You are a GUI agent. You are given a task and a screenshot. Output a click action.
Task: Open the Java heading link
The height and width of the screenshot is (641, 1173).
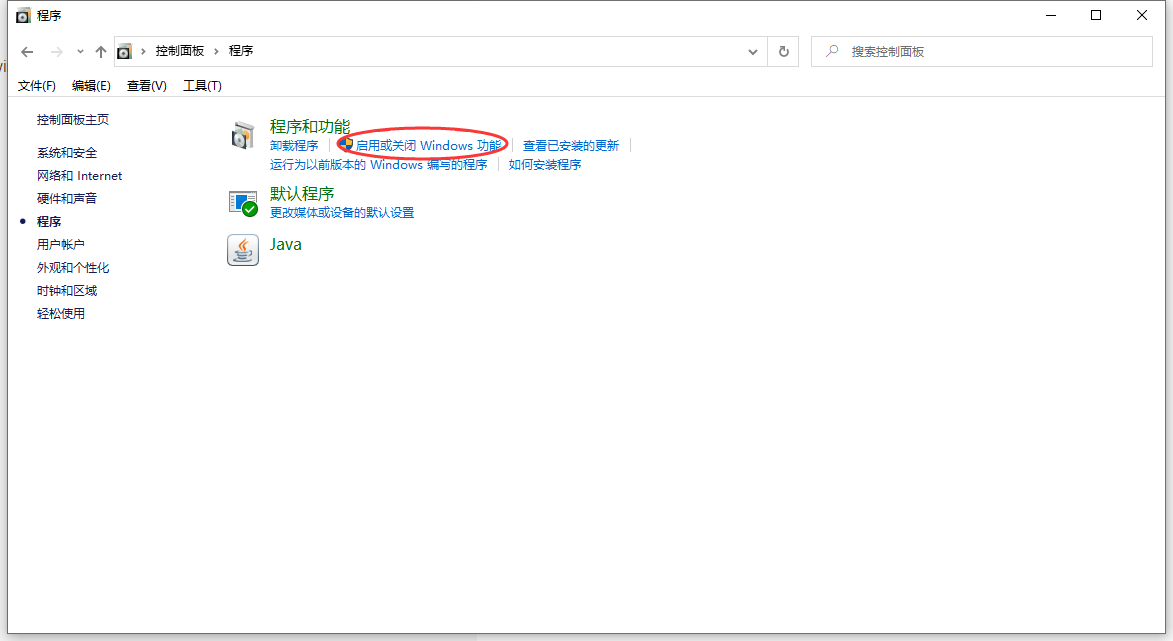coord(286,245)
